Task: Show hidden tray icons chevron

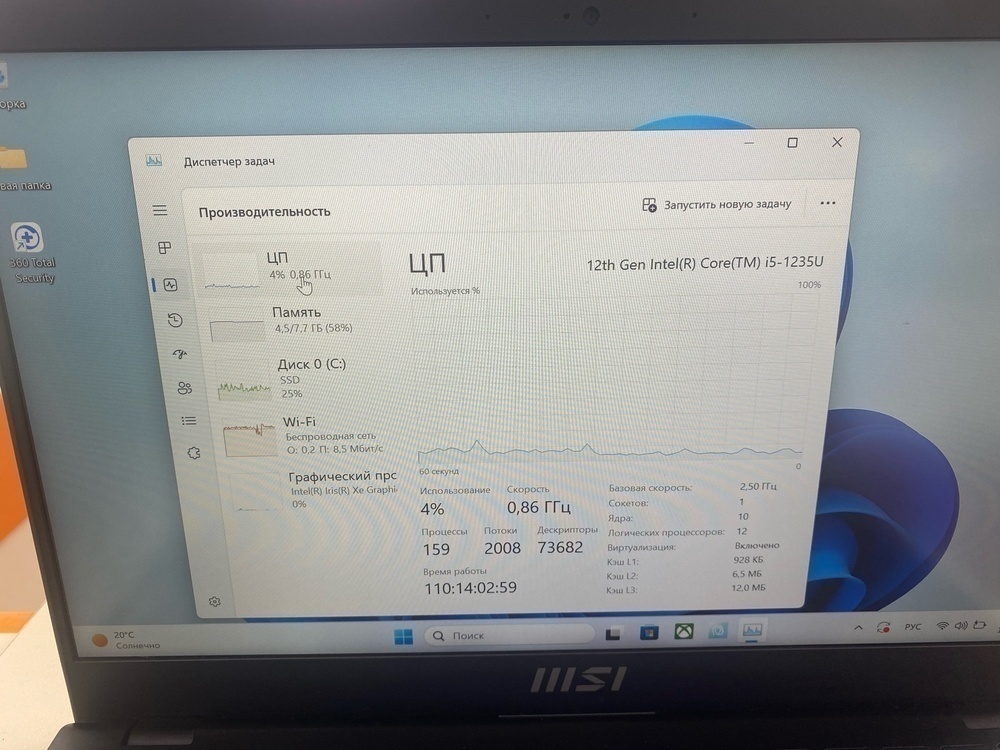Action: [x=858, y=628]
